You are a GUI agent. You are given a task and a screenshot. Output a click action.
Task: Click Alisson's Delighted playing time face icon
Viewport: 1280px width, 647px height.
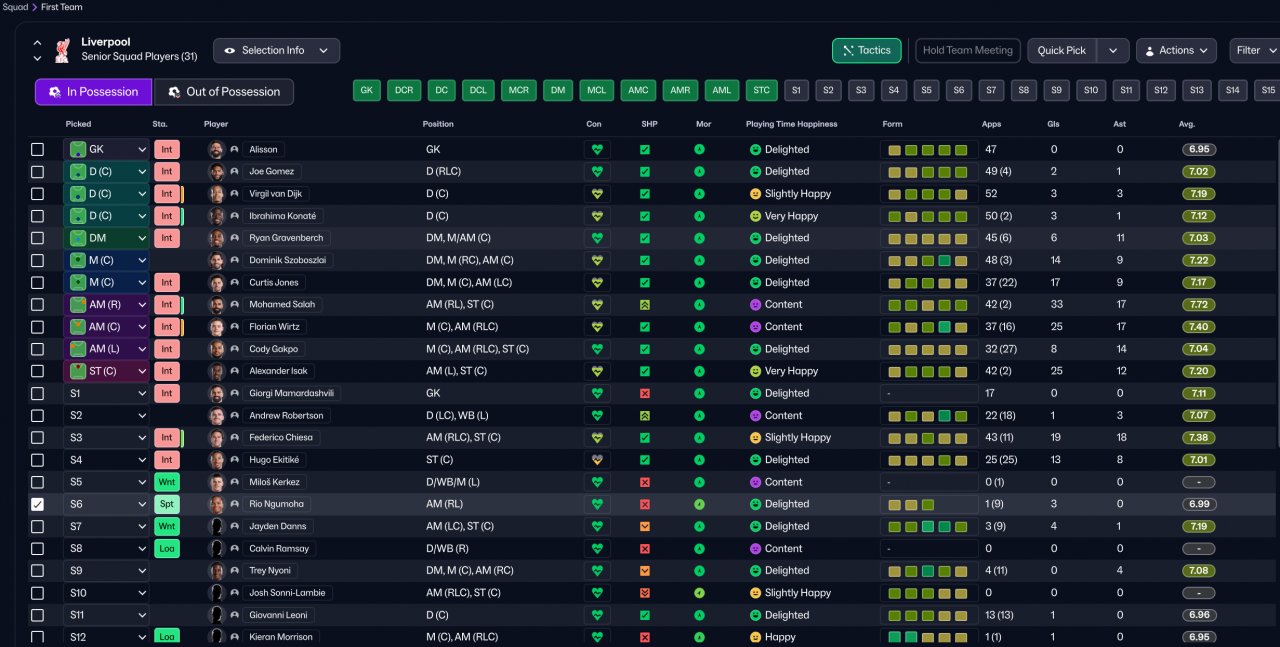click(x=755, y=150)
